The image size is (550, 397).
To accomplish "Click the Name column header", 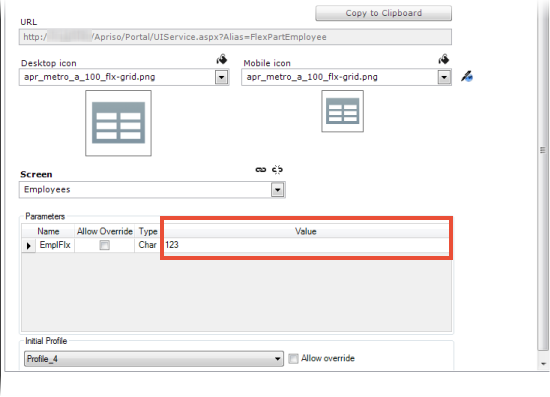I will click(x=48, y=231).
